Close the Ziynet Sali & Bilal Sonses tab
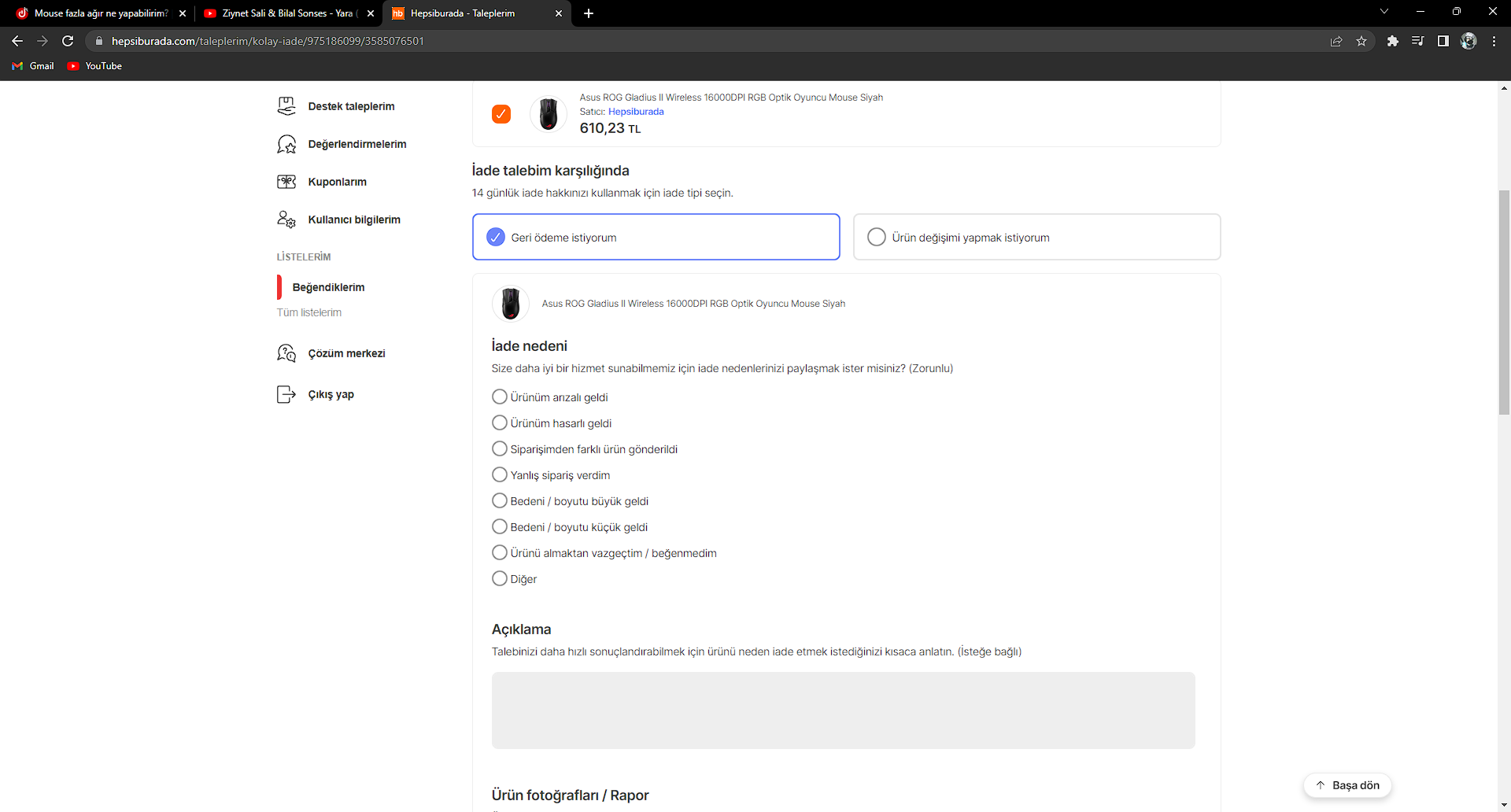This screenshot has height=812, width=1511. point(371,13)
